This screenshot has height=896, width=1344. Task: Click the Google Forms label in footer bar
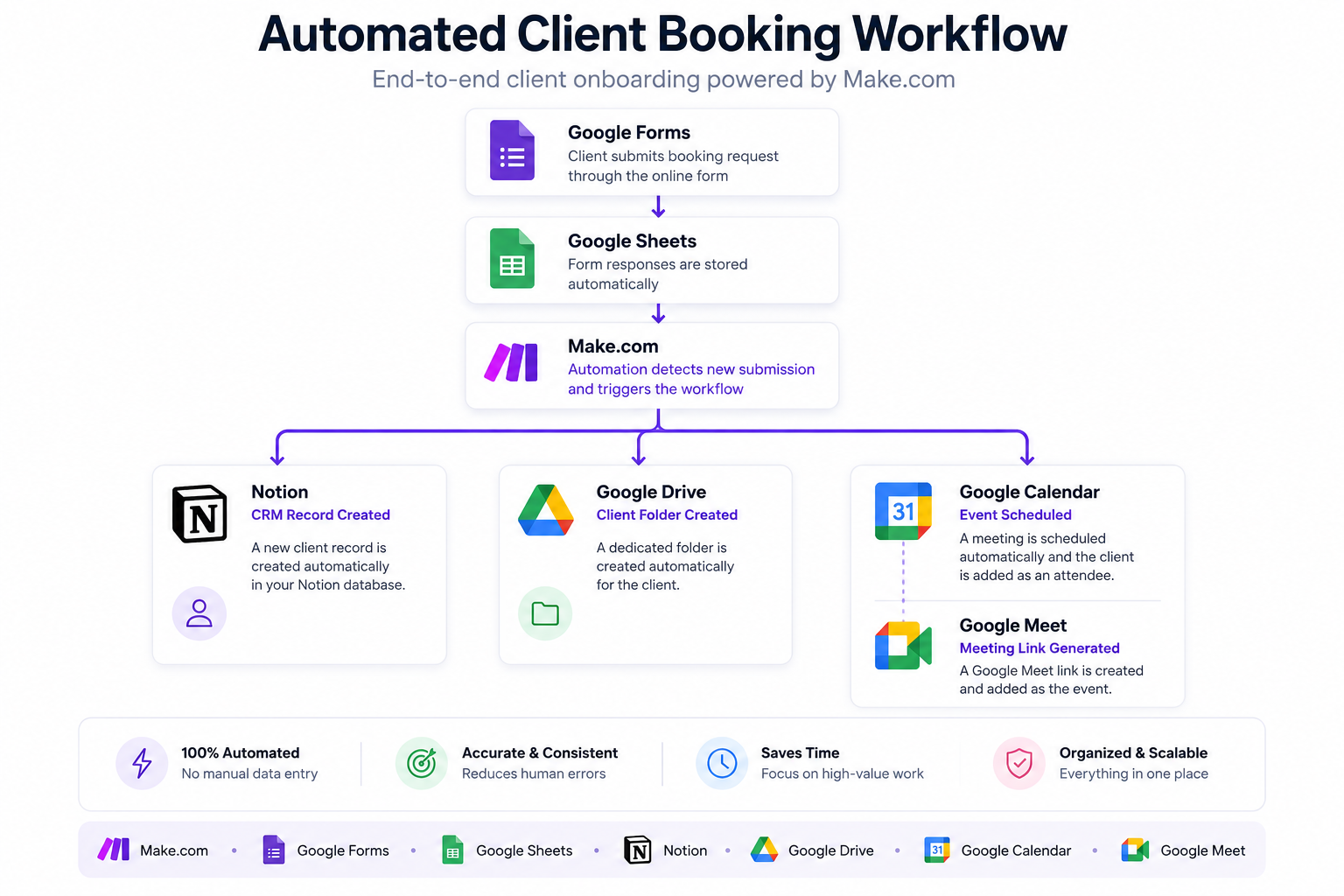click(343, 850)
